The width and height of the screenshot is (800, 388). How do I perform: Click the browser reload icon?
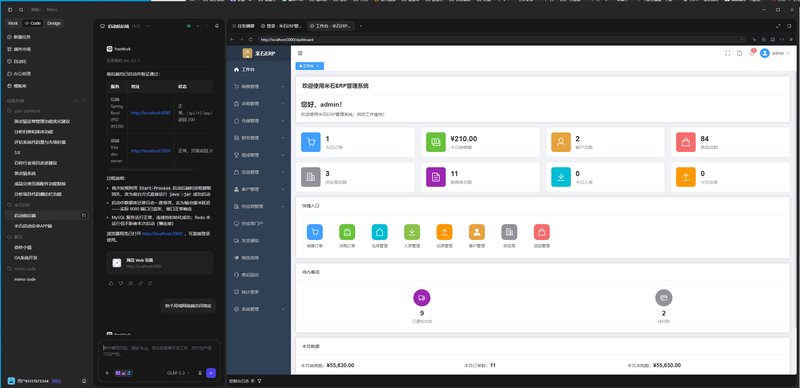pyautogui.click(x=250, y=39)
